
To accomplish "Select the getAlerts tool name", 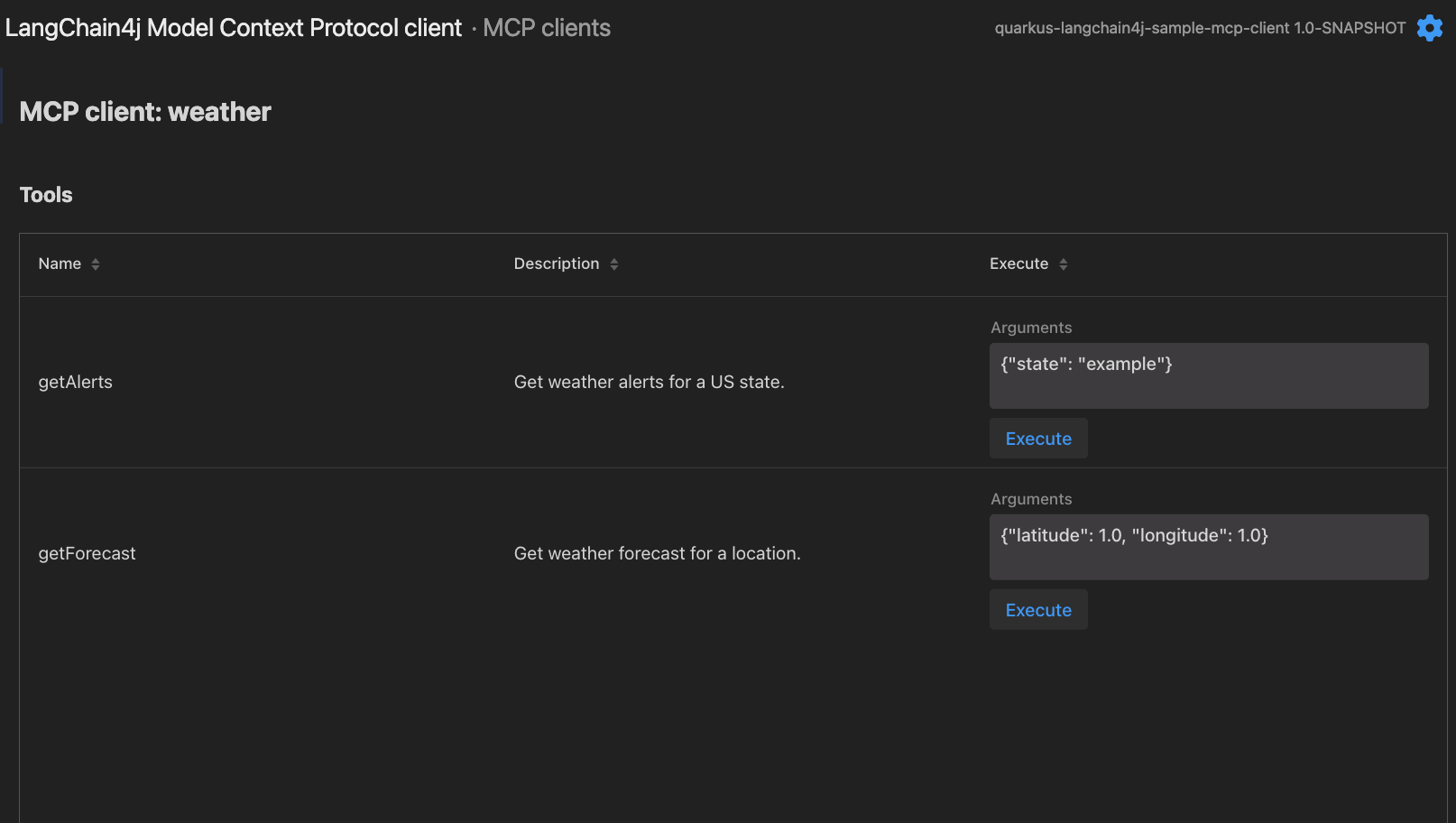I will [x=75, y=382].
